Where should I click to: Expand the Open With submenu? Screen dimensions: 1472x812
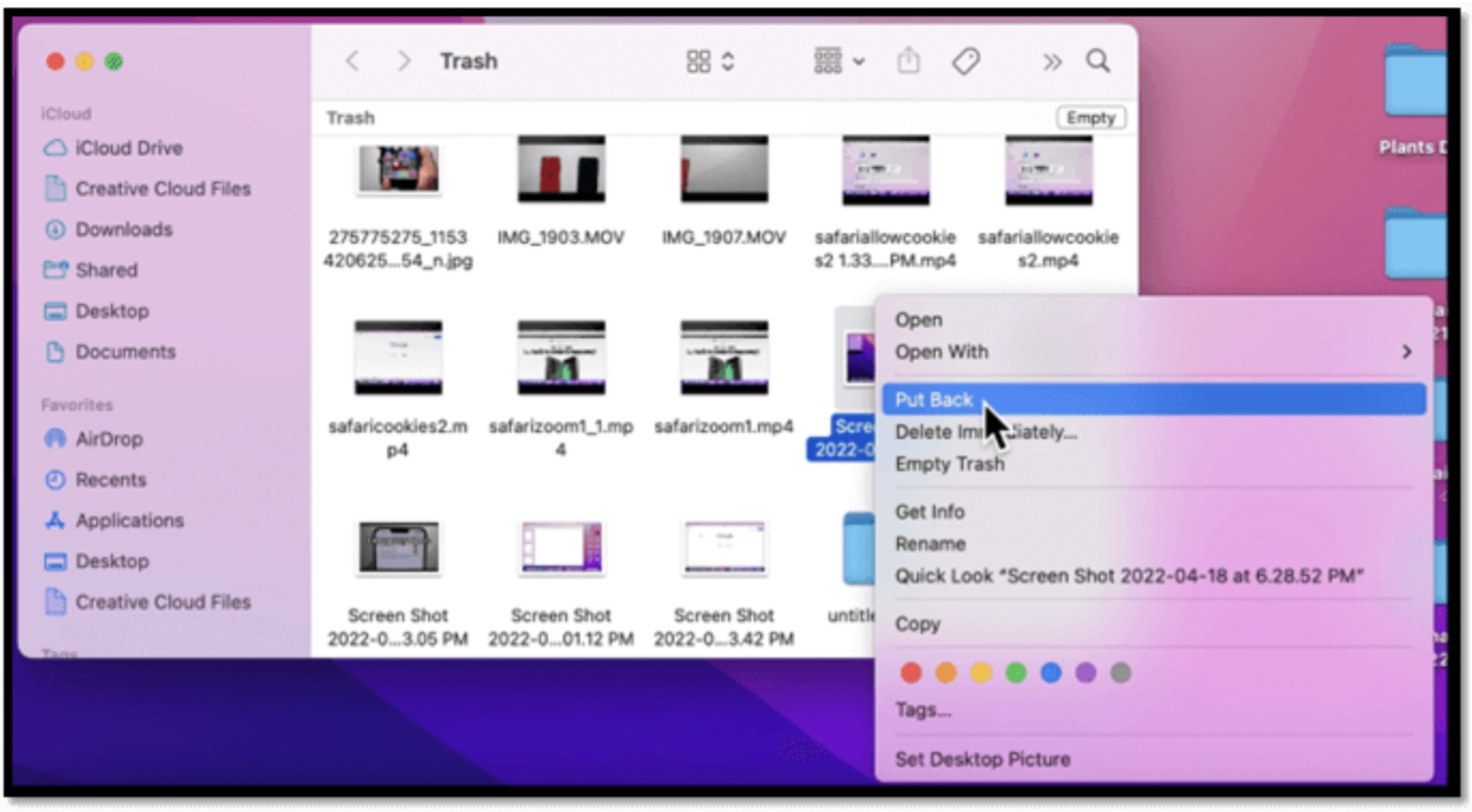(1154, 351)
